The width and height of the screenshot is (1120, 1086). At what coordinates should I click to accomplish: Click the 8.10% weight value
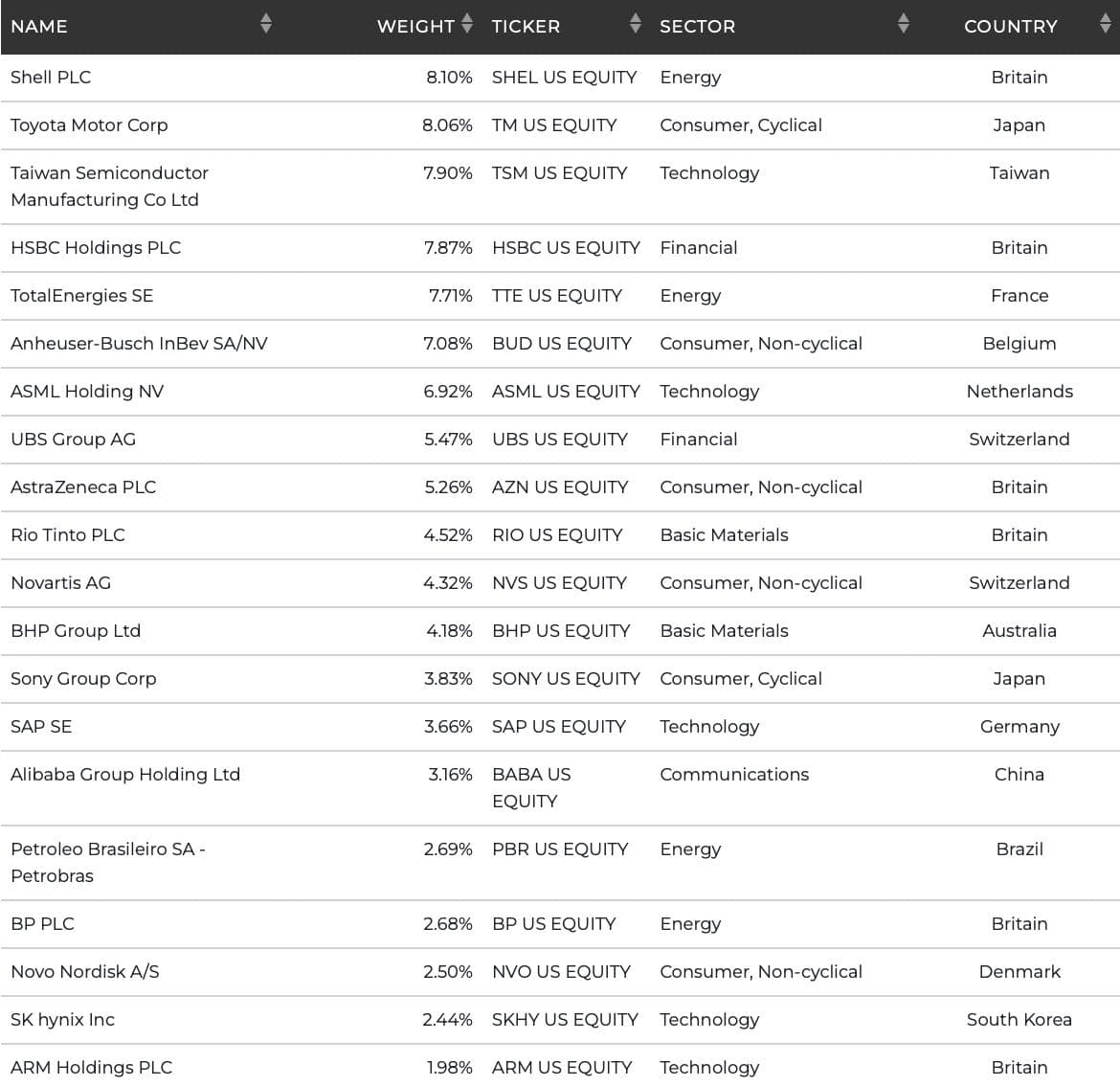pos(449,78)
